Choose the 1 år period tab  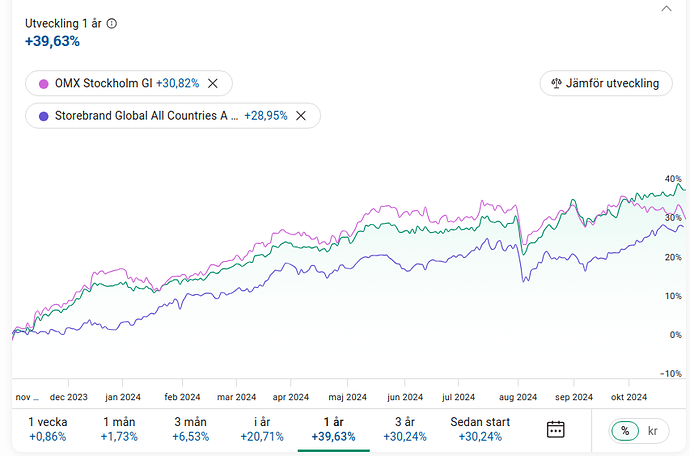click(333, 429)
